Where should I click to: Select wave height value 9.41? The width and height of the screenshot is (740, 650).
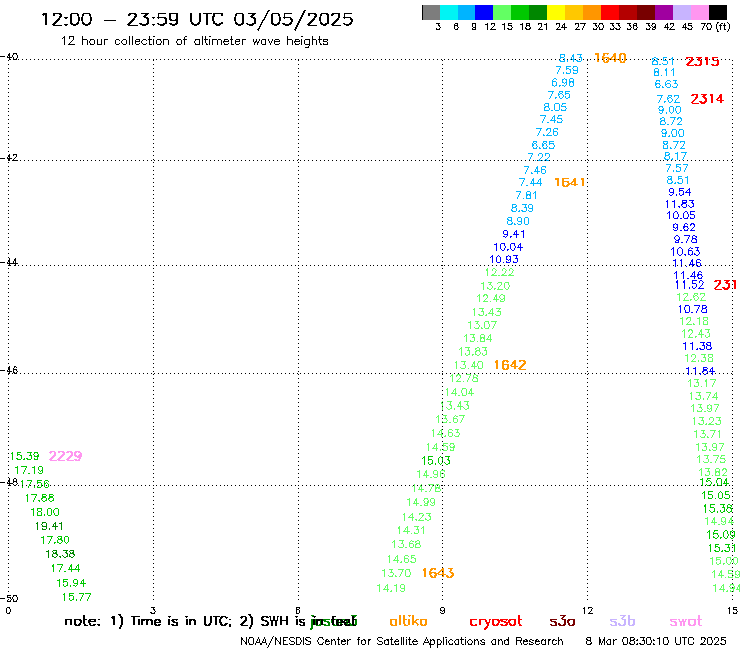(x=513, y=234)
